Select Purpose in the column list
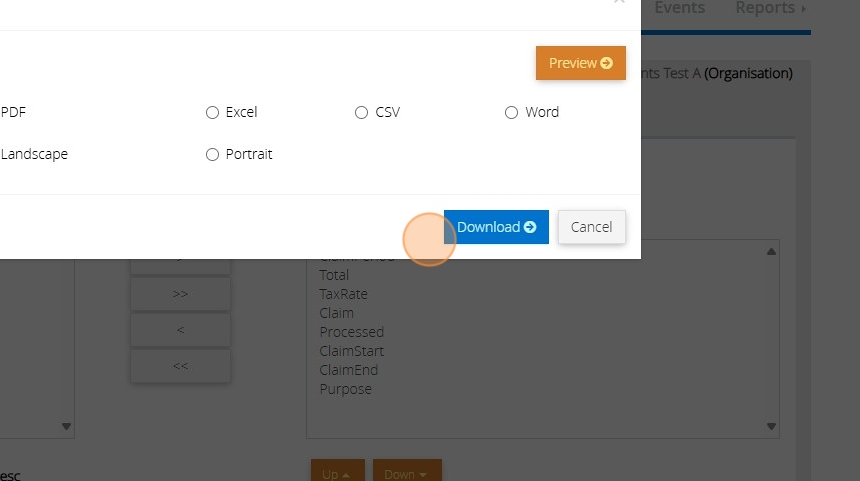 tap(345, 389)
